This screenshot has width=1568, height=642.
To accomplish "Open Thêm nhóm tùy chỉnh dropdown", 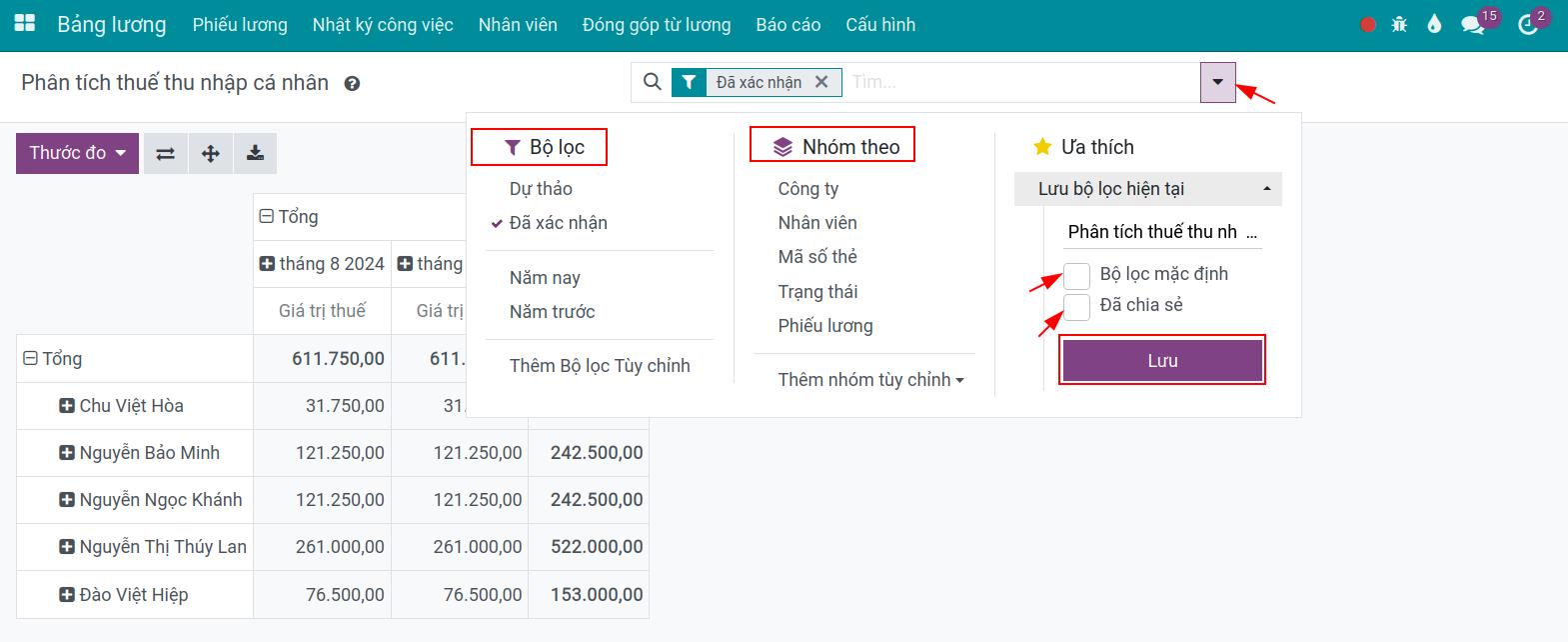I will [870, 380].
